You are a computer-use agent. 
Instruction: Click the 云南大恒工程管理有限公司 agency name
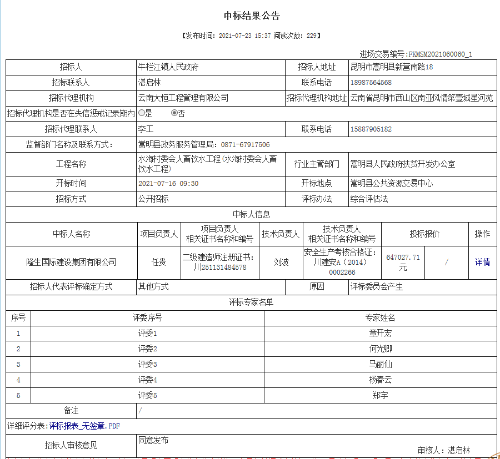click(183, 98)
